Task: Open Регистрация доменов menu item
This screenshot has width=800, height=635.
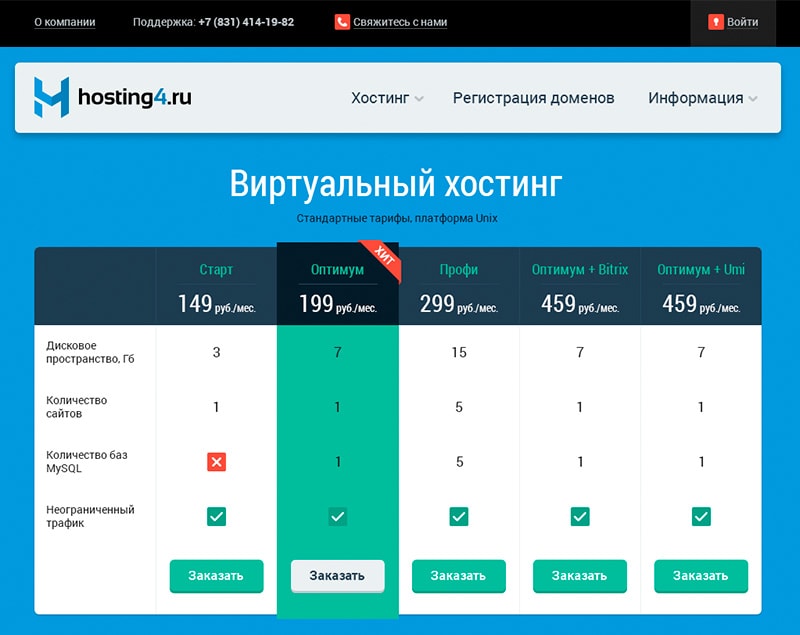Action: (x=533, y=98)
